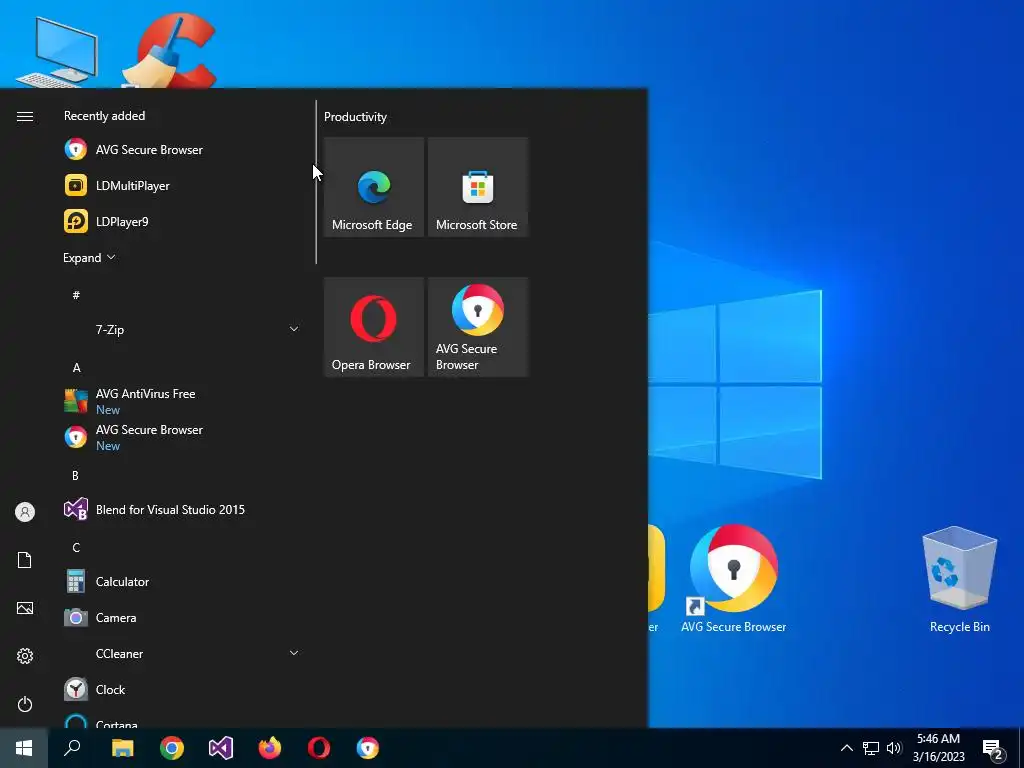This screenshot has height=768, width=1024.
Task: Open the Opera Browser tile
Action: point(374,327)
